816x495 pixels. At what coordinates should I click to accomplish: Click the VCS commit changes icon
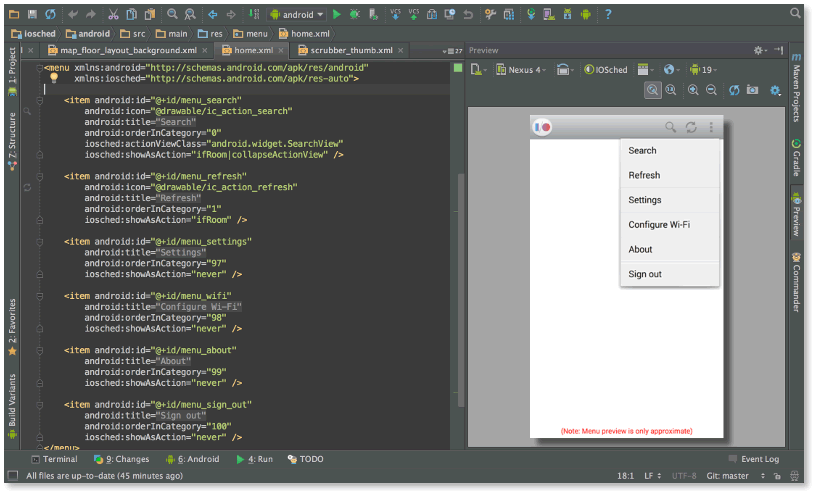[414, 15]
